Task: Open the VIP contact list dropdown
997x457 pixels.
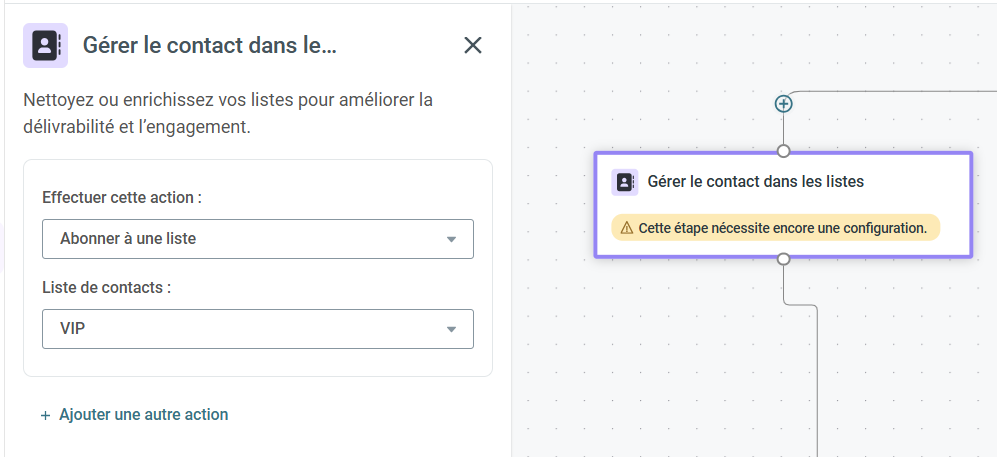Action: click(x=258, y=329)
